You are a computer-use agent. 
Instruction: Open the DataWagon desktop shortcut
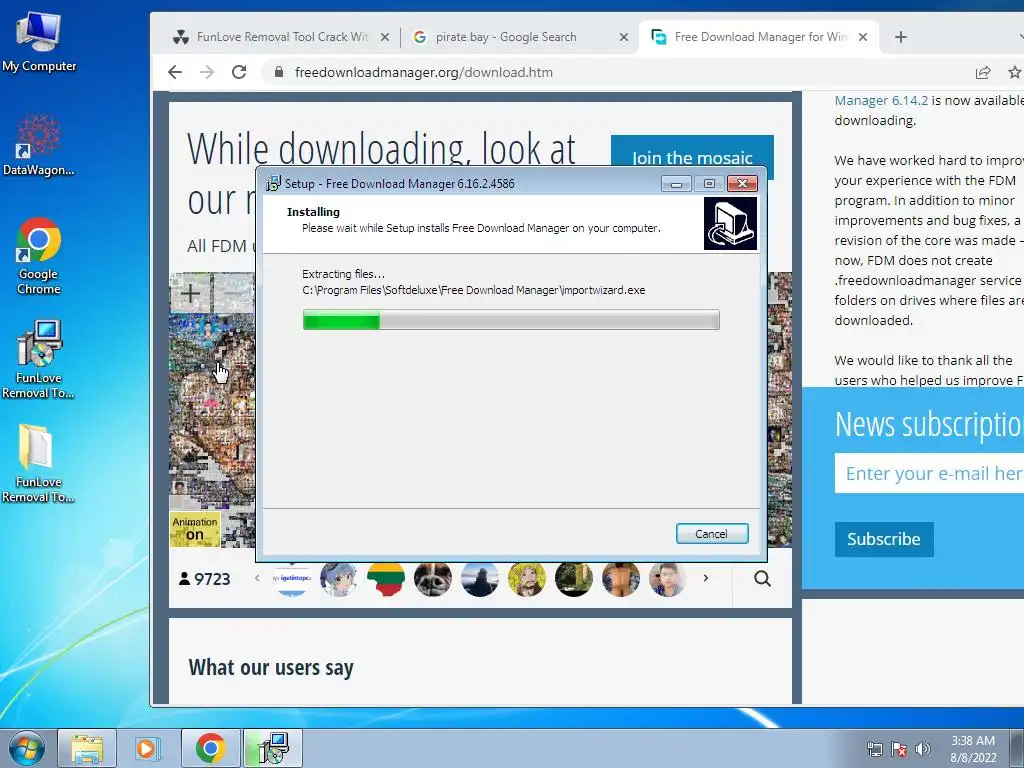coord(39,145)
